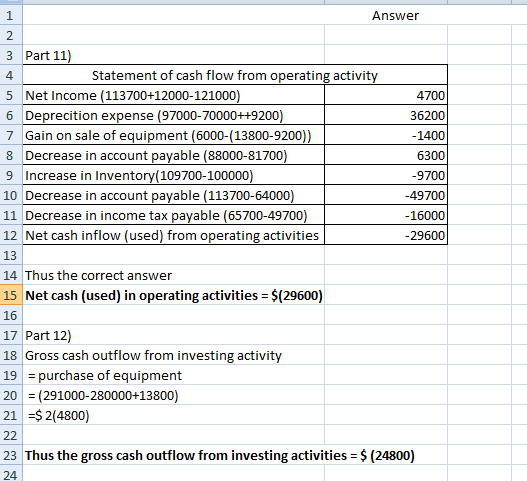Select row header 9
This screenshot has width=527, height=481.
point(11,175)
